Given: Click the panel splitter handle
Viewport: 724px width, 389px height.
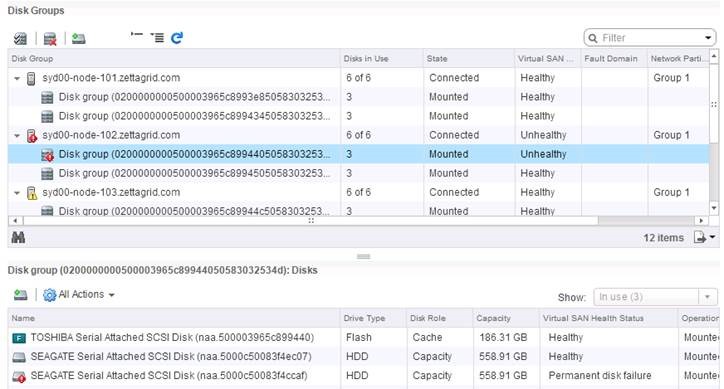Looking at the screenshot, I should click(363, 256).
